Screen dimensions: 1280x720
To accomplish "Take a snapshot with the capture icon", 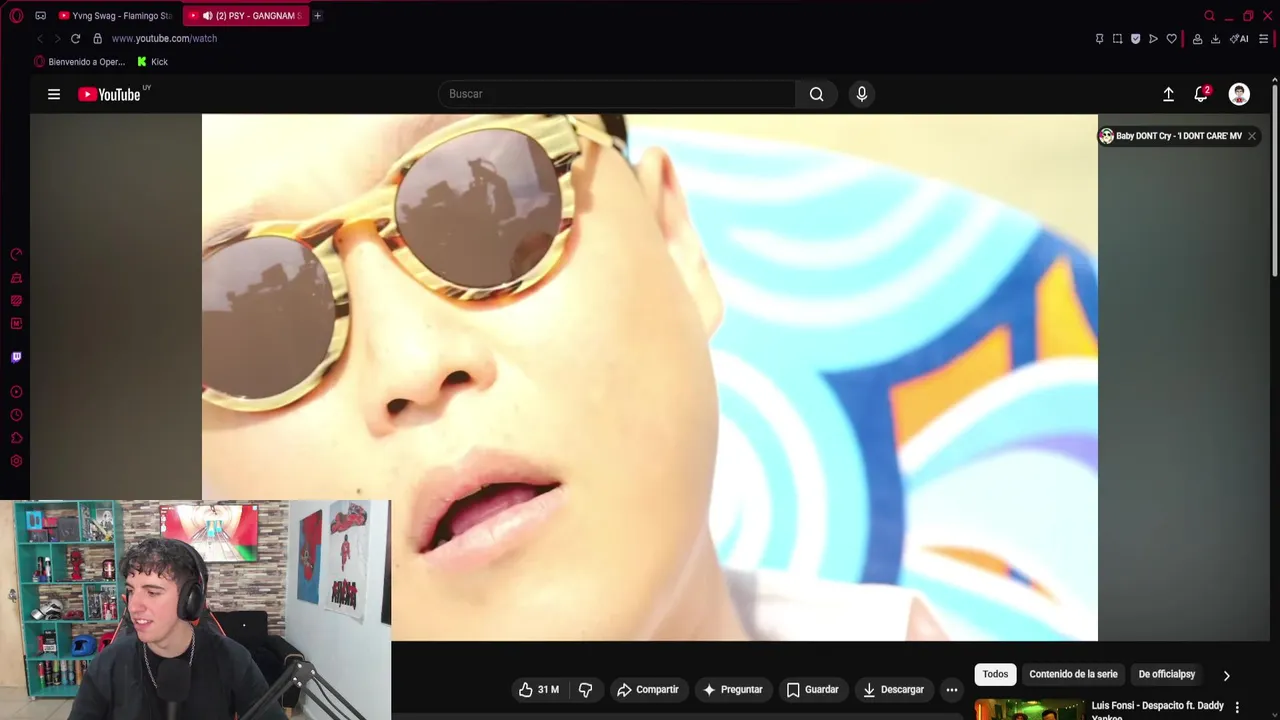I will (x=1117, y=39).
